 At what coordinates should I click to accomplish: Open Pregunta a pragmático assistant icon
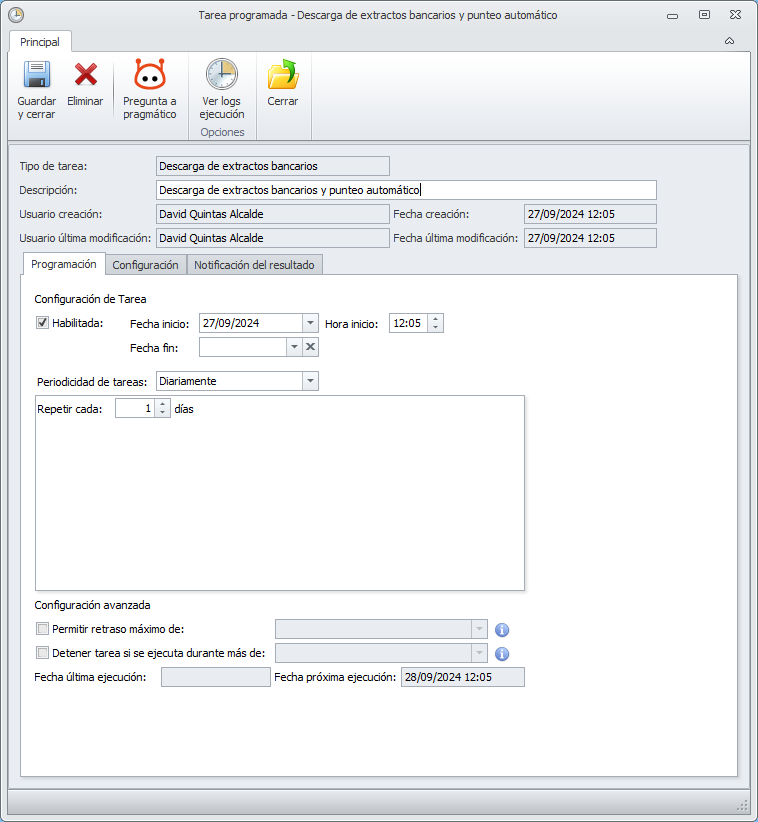(x=149, y=74)
